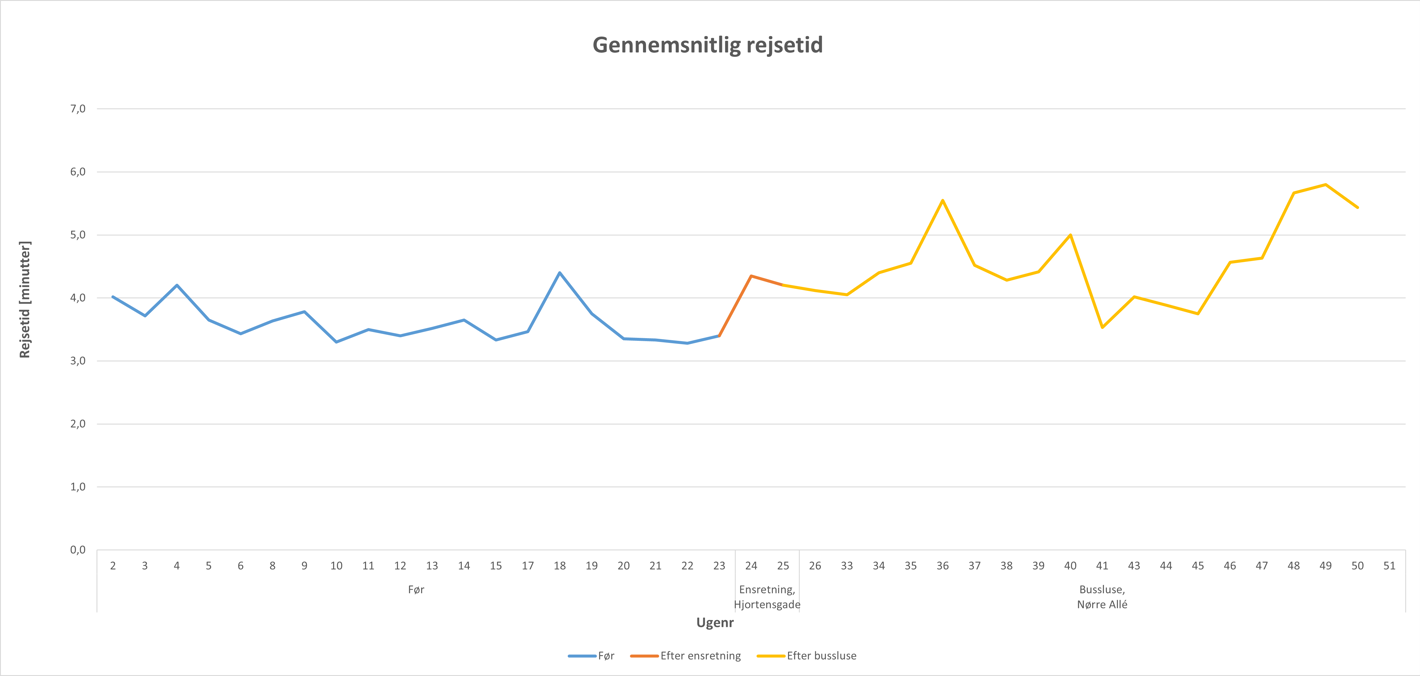This screenshot has height=676, width=1420.
Task: Click the yellow line dip at week 41
Action: pyautogui.click(x=1102, y=327)
